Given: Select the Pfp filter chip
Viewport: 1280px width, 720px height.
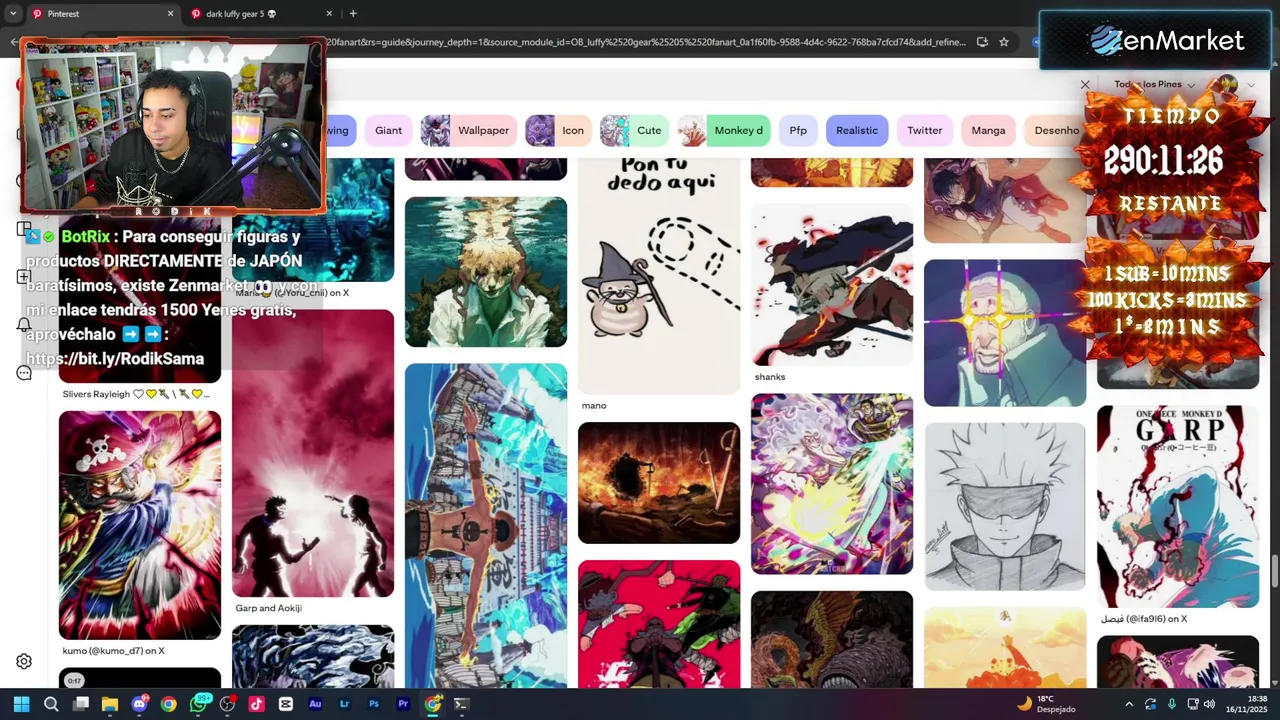Looking at the screenshot, I should click(798, 131).
